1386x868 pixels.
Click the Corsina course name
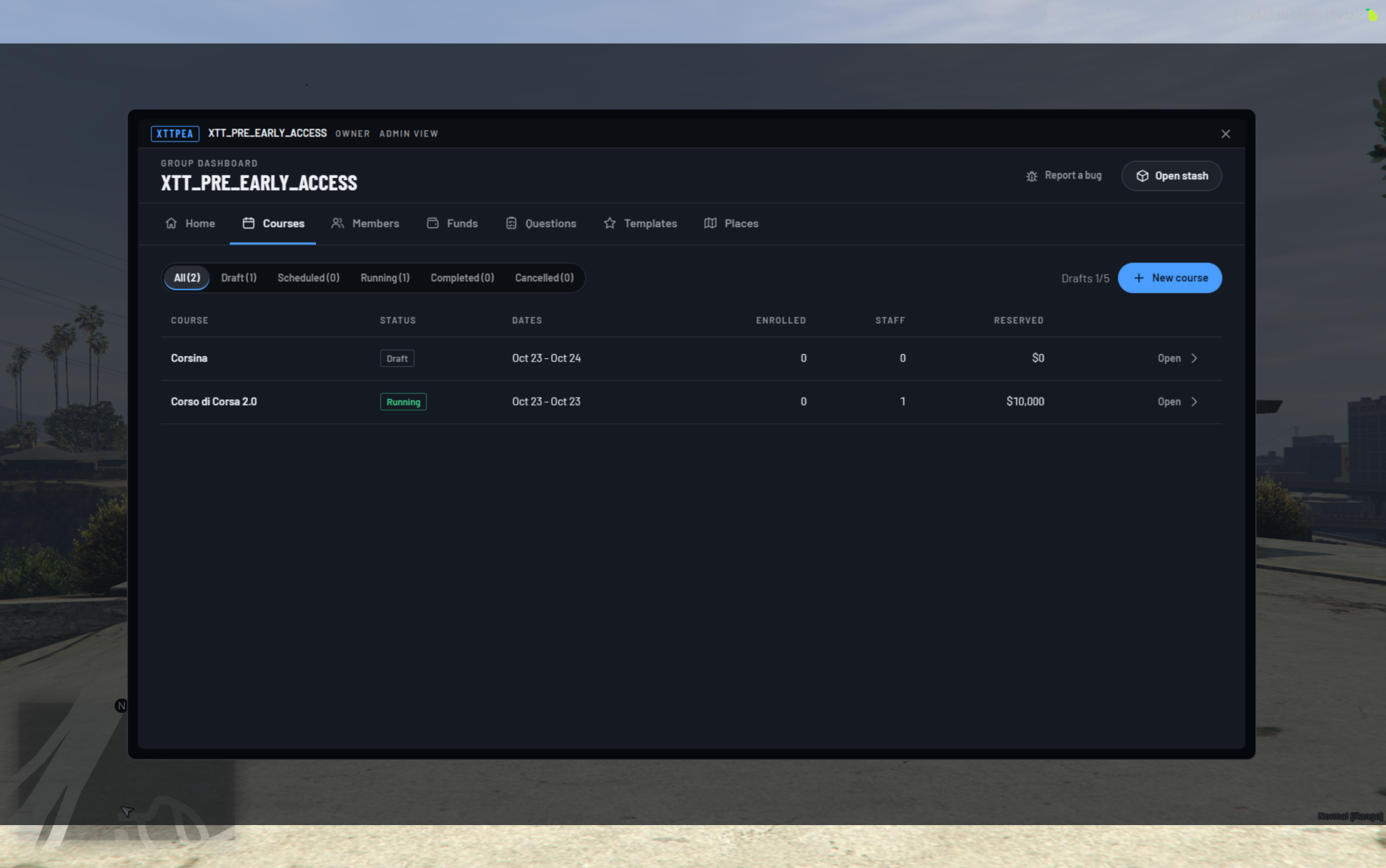pos(189,358)
